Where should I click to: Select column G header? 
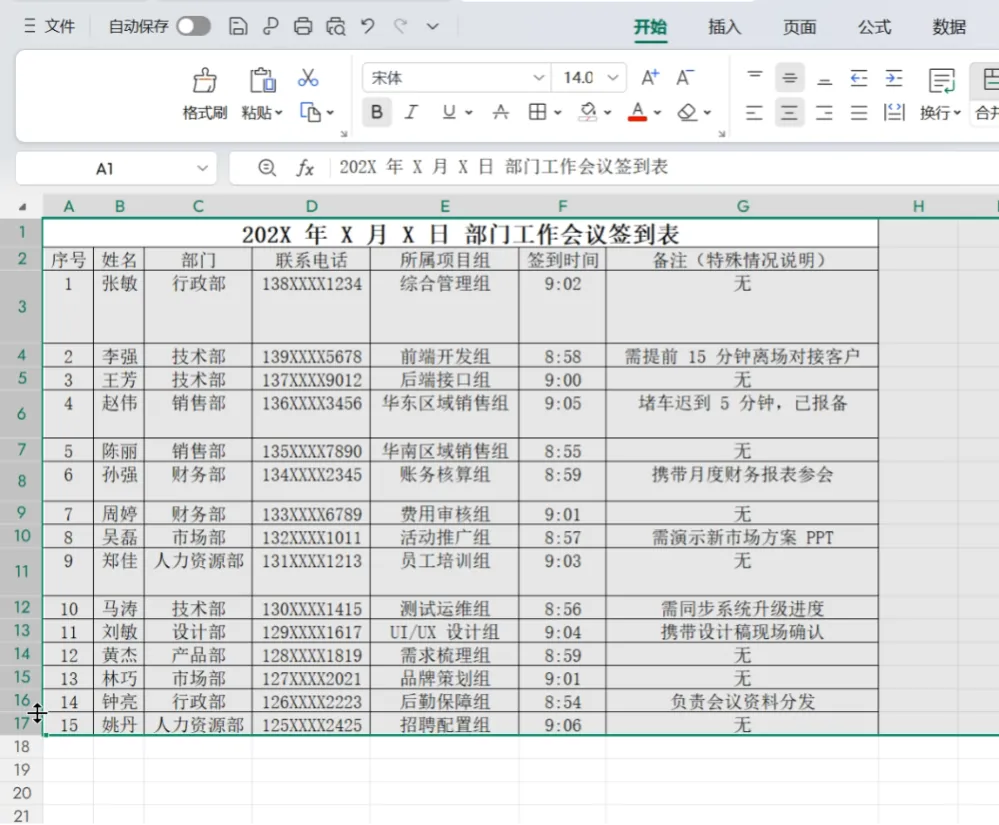click(x=742, y=206)
